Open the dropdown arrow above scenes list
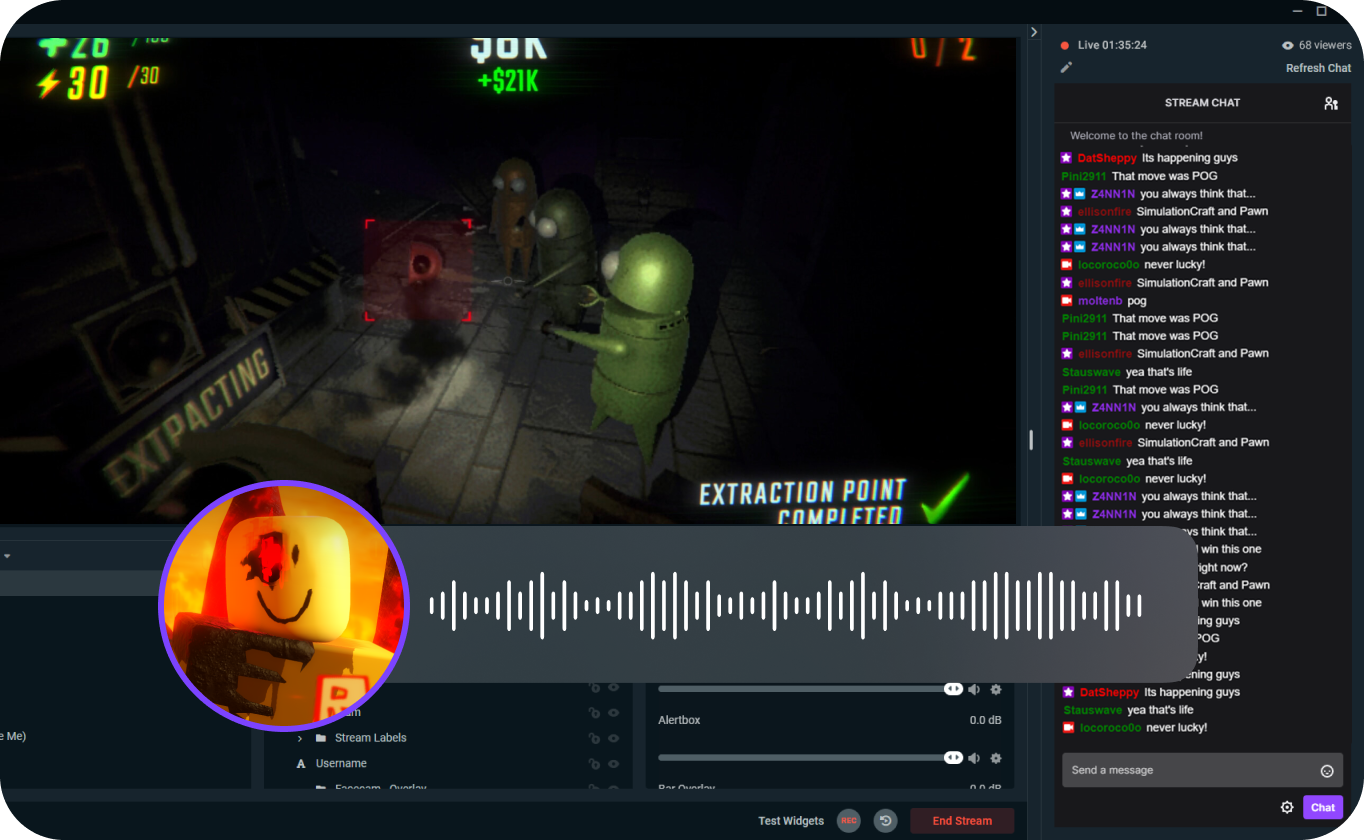 tap(7, 556)
